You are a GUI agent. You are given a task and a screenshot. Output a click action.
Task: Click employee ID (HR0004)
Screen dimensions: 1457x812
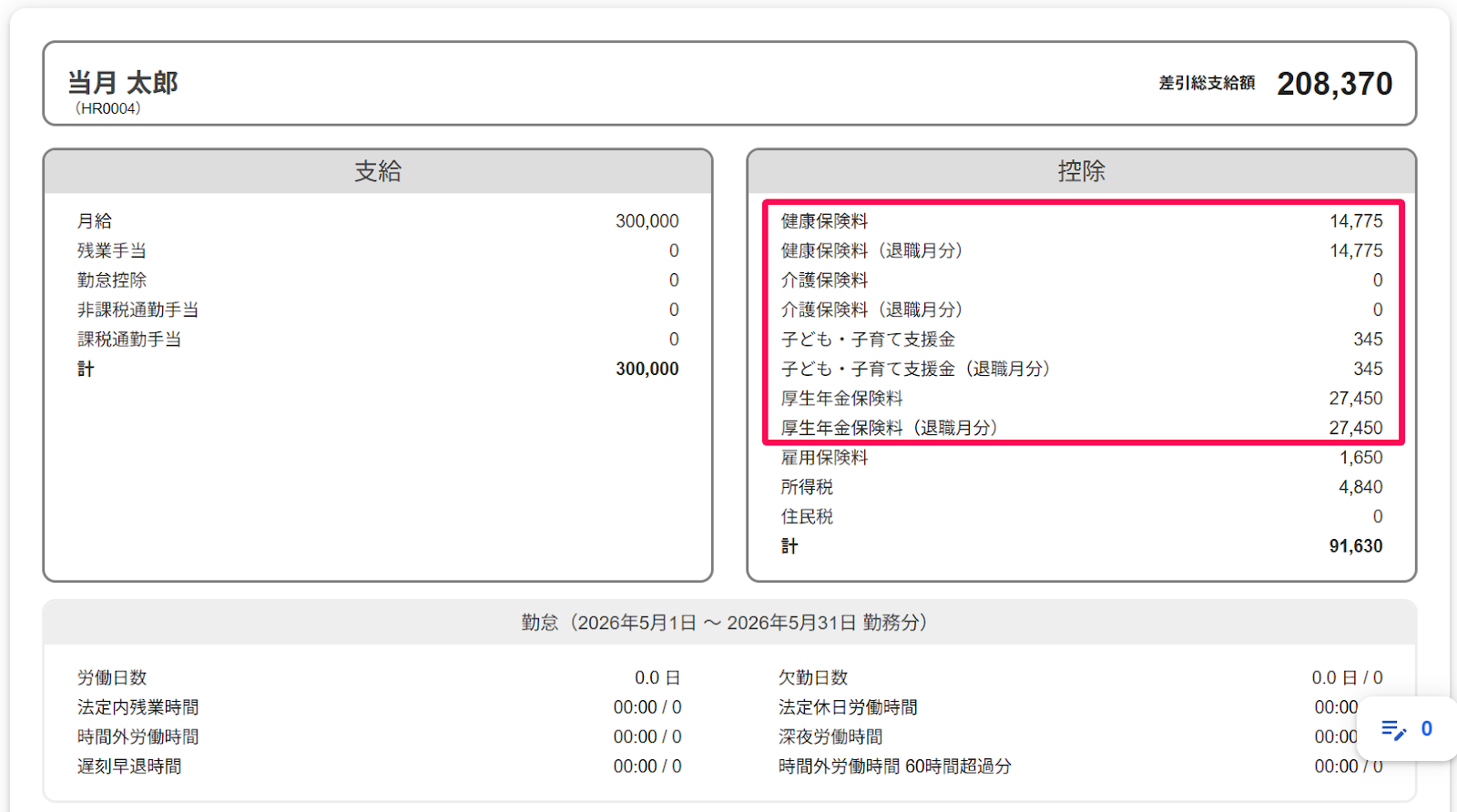pos(107,108)
